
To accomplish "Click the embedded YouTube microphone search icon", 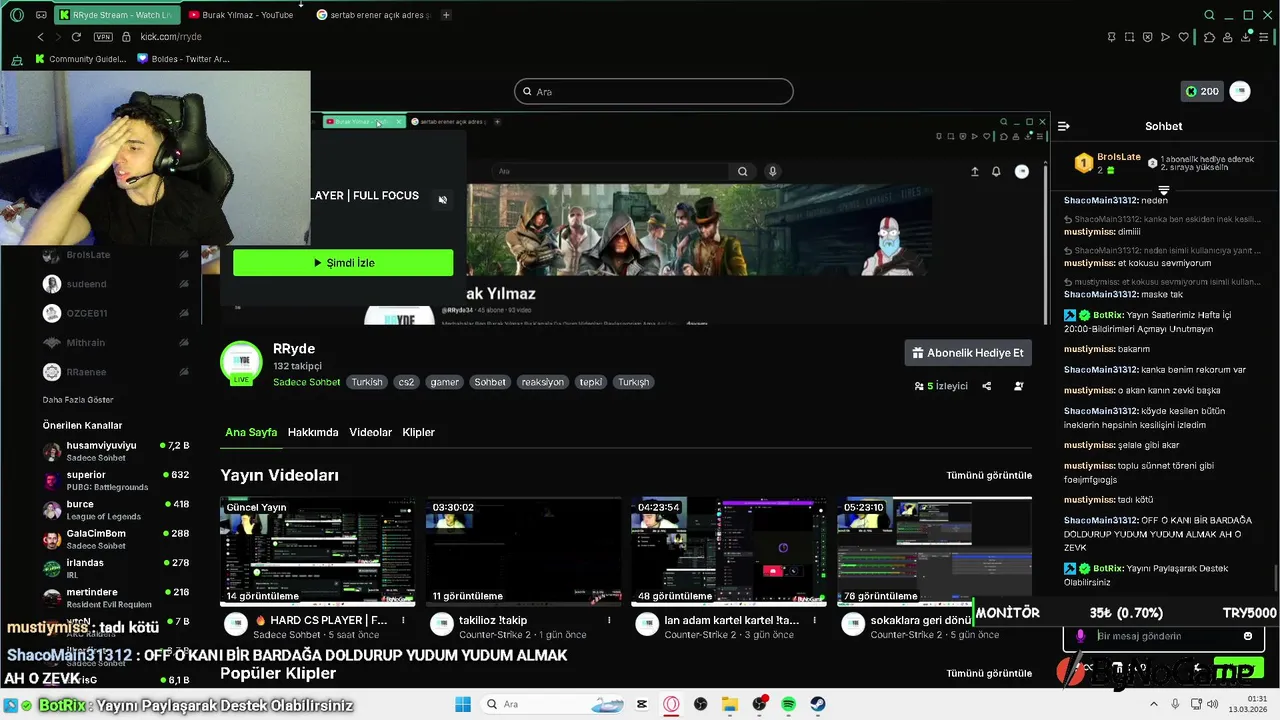I will [772, 171].
